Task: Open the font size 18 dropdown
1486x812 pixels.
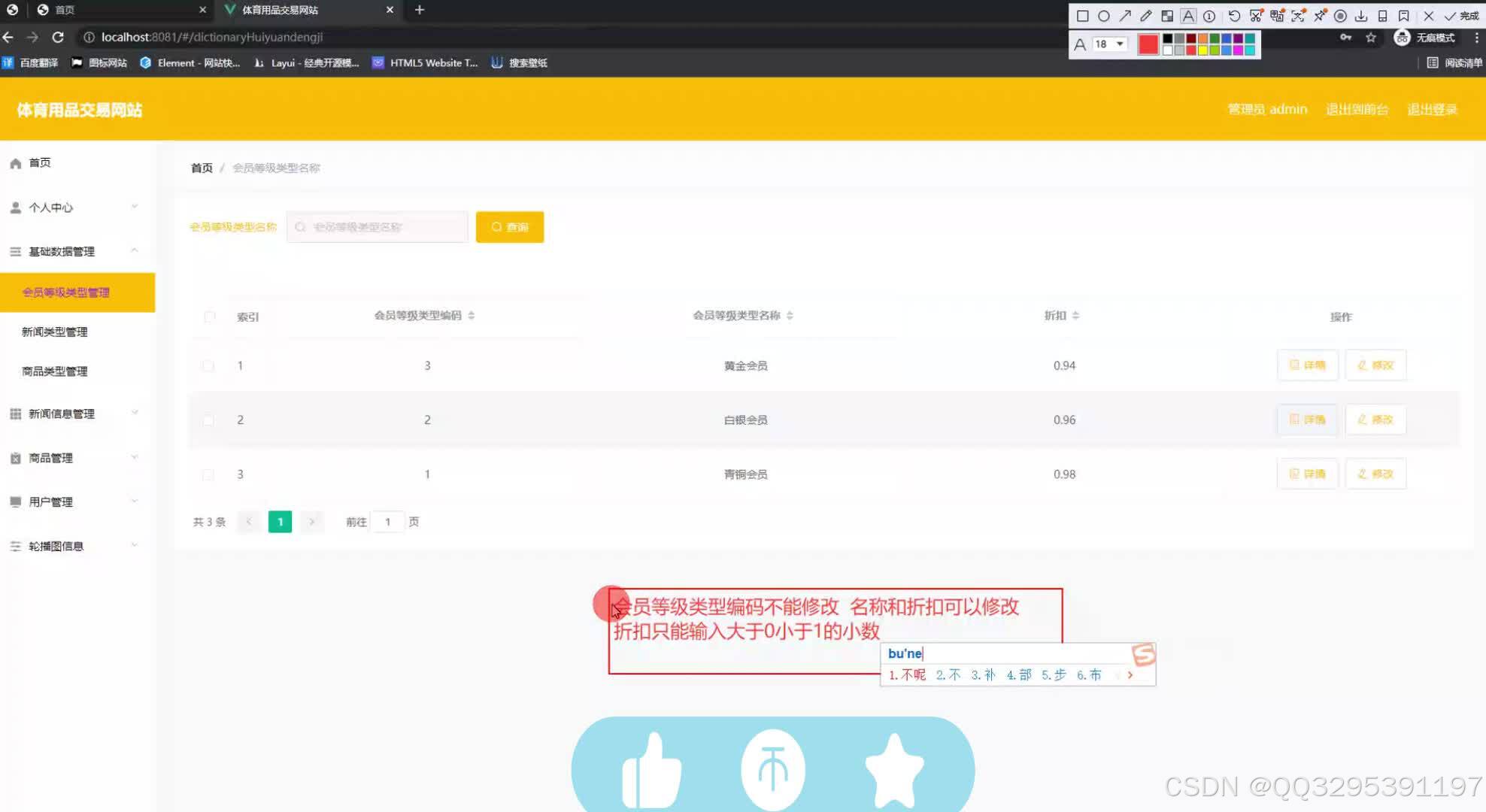Action: 1109,44
